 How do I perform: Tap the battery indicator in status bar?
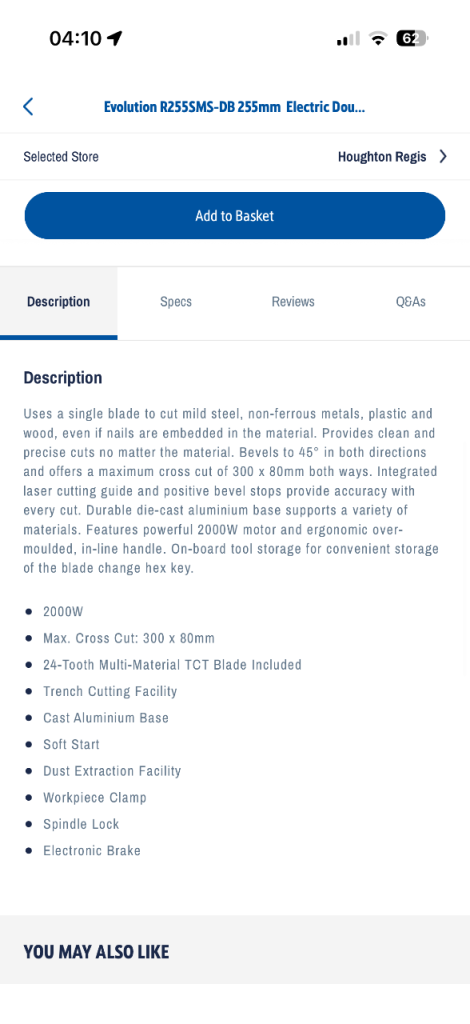point(412,39)
